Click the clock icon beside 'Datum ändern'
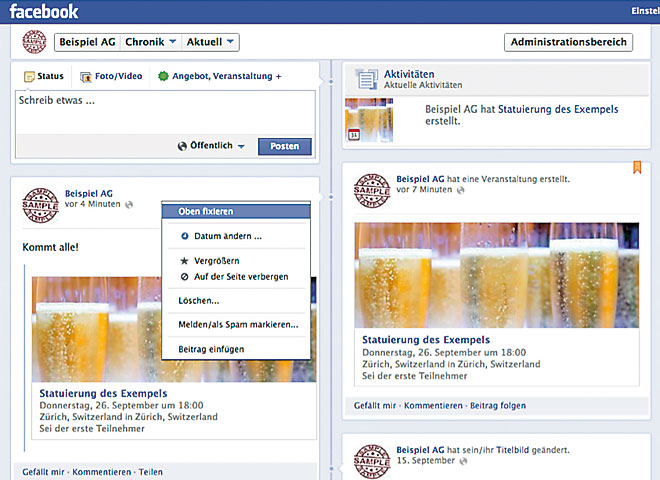This screenshot has width=660, height=480. 184,236
